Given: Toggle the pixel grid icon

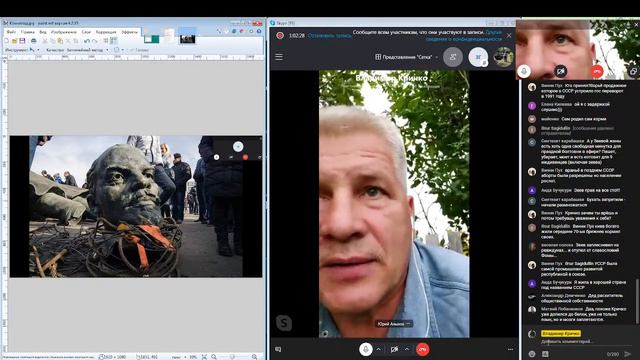Looking at the screenshot, I should pos(106,41).
